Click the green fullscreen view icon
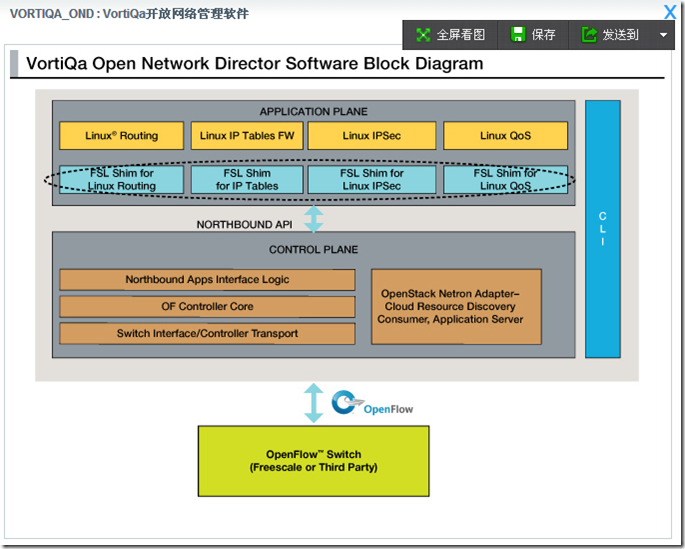 point(423,35)
